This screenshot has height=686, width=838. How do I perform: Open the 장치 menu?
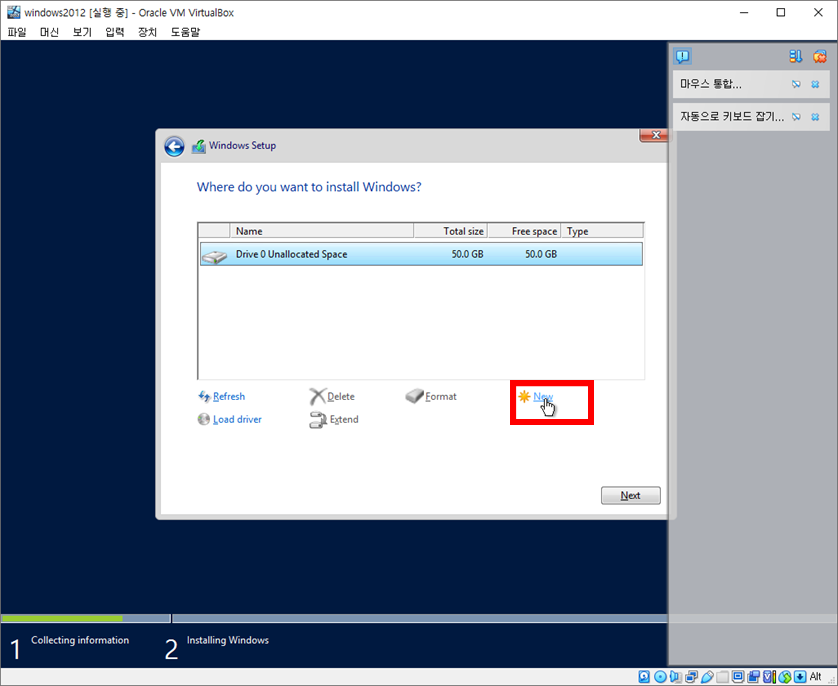[148, 32]
